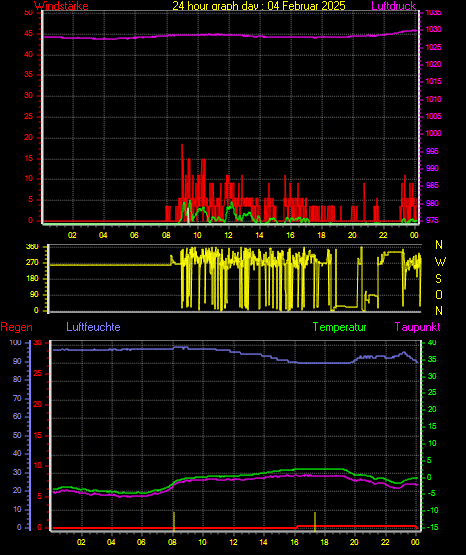Click the S compass label on direction graph
Viewport: 466px width, 555px height.
(438, 279)
